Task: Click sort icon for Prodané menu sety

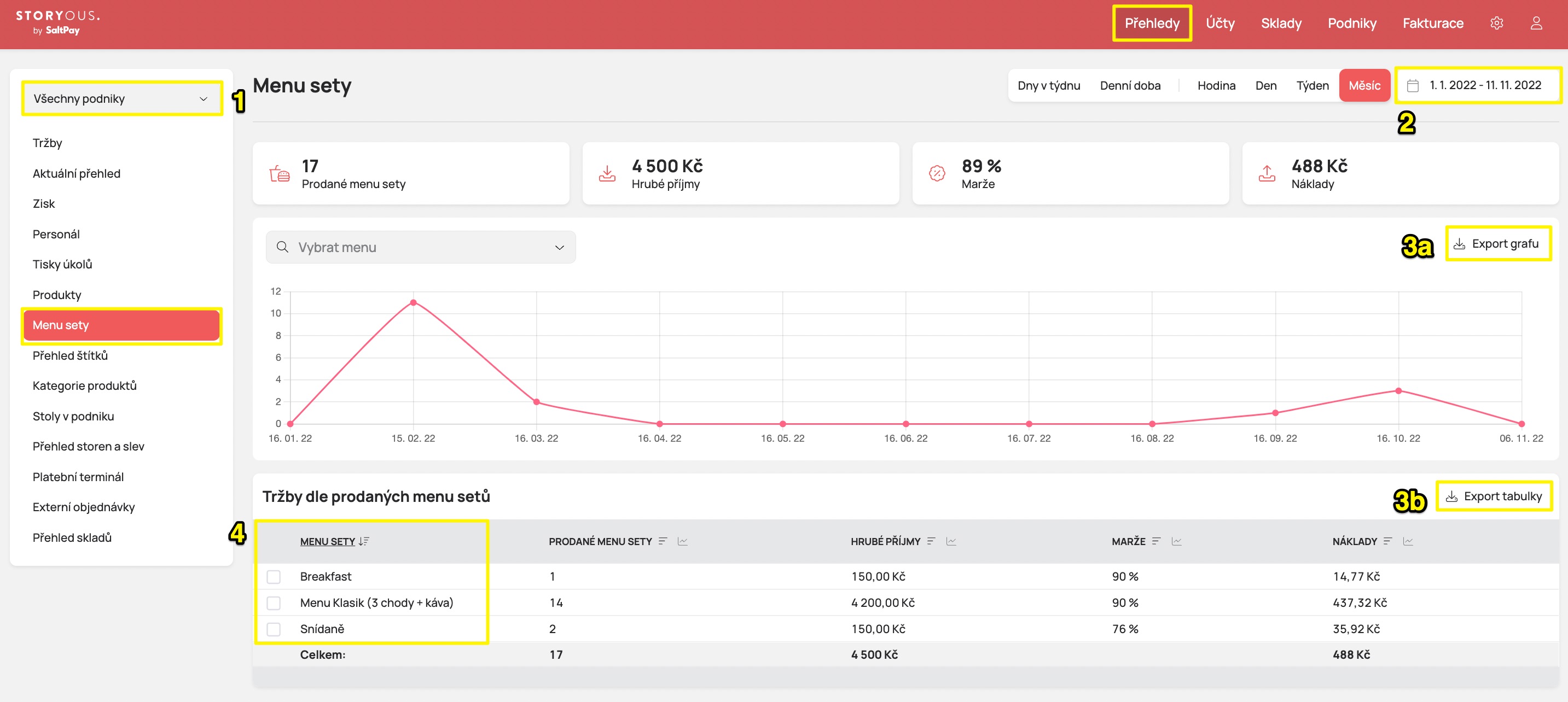Action: point(663,541)
